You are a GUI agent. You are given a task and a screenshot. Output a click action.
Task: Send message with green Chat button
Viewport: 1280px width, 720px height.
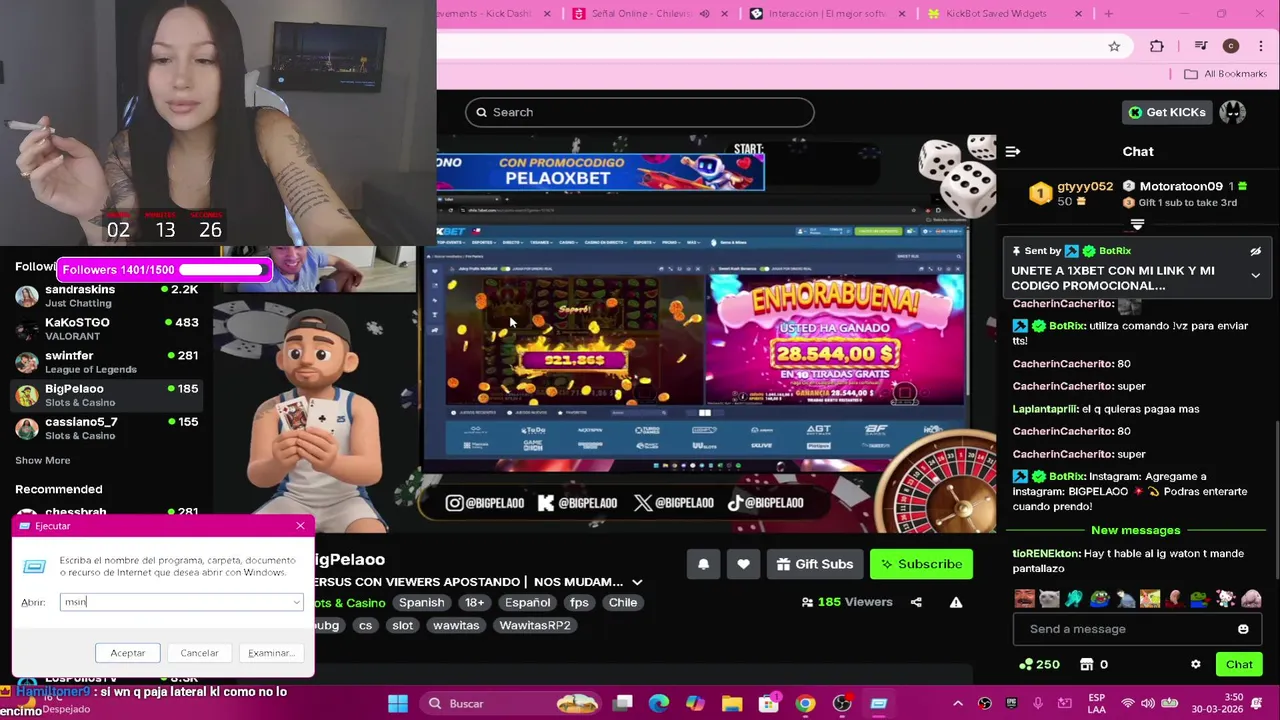click(1239, 664)
